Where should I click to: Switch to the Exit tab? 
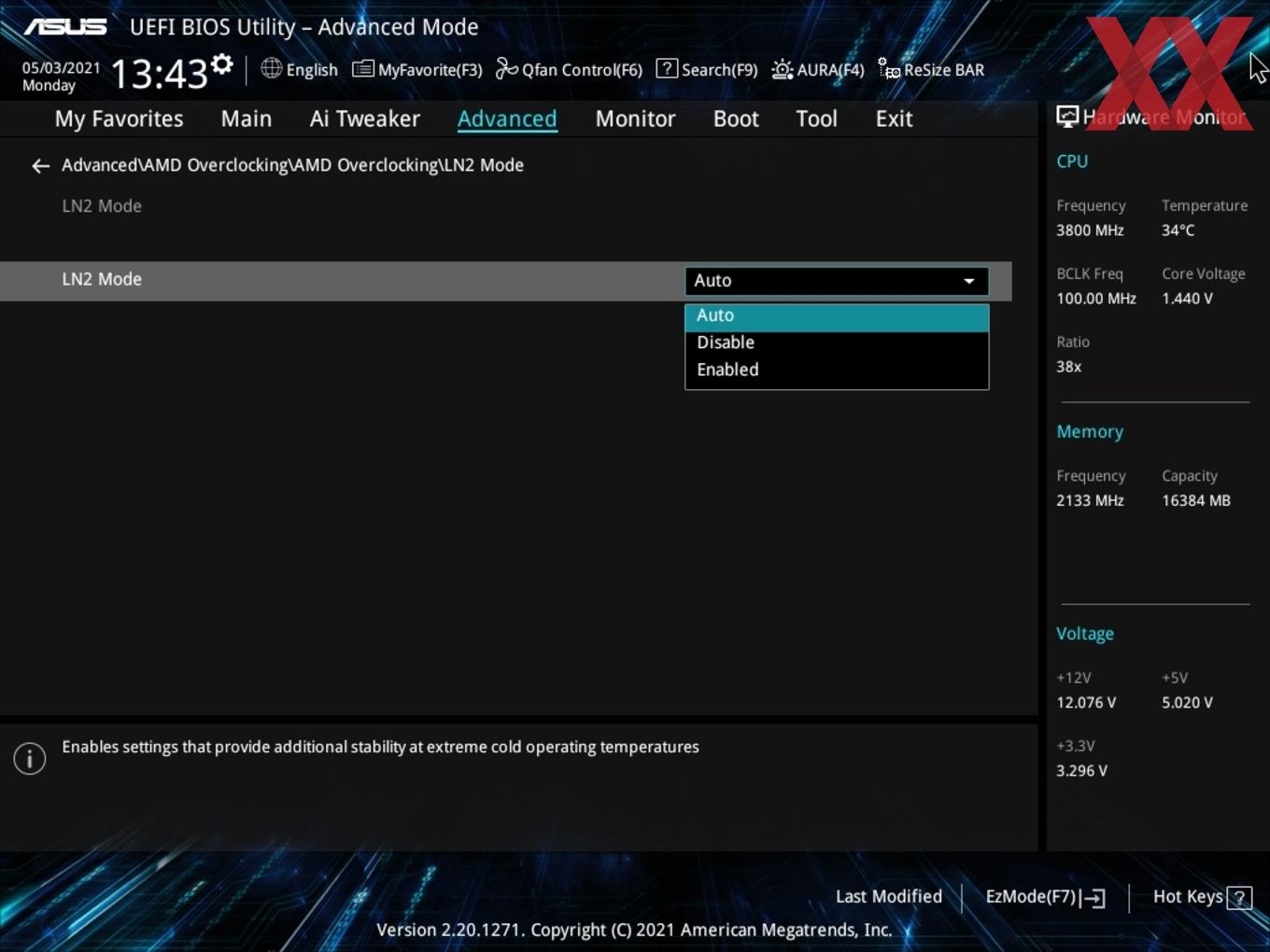coord(894,119)
